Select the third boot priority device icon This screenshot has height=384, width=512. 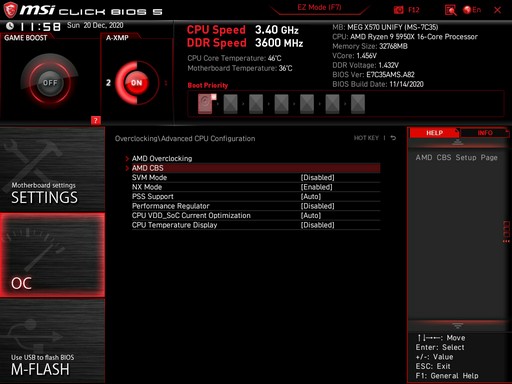coord(256,104)
